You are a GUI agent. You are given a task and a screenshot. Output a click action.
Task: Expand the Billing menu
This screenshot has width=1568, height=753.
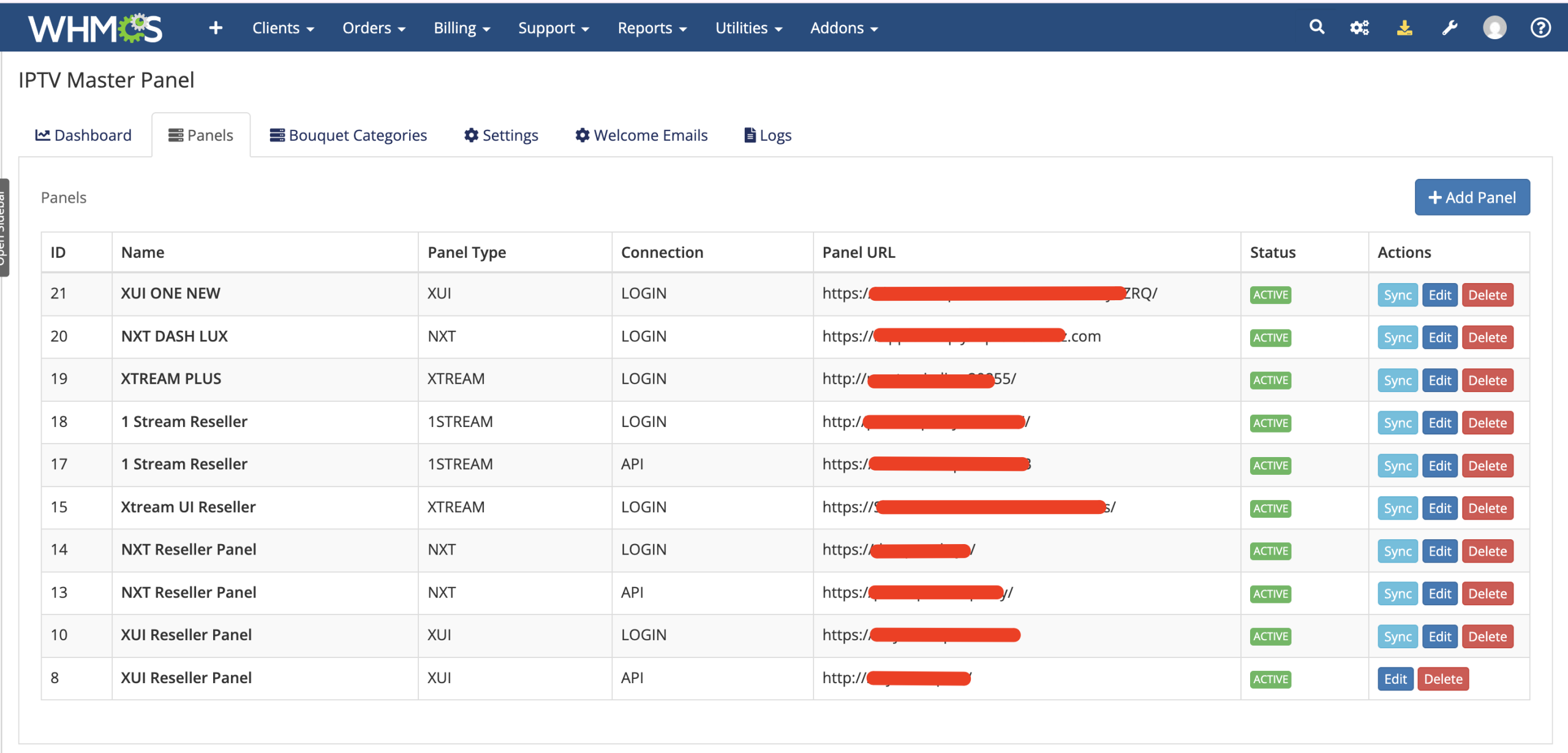point(462,28)
